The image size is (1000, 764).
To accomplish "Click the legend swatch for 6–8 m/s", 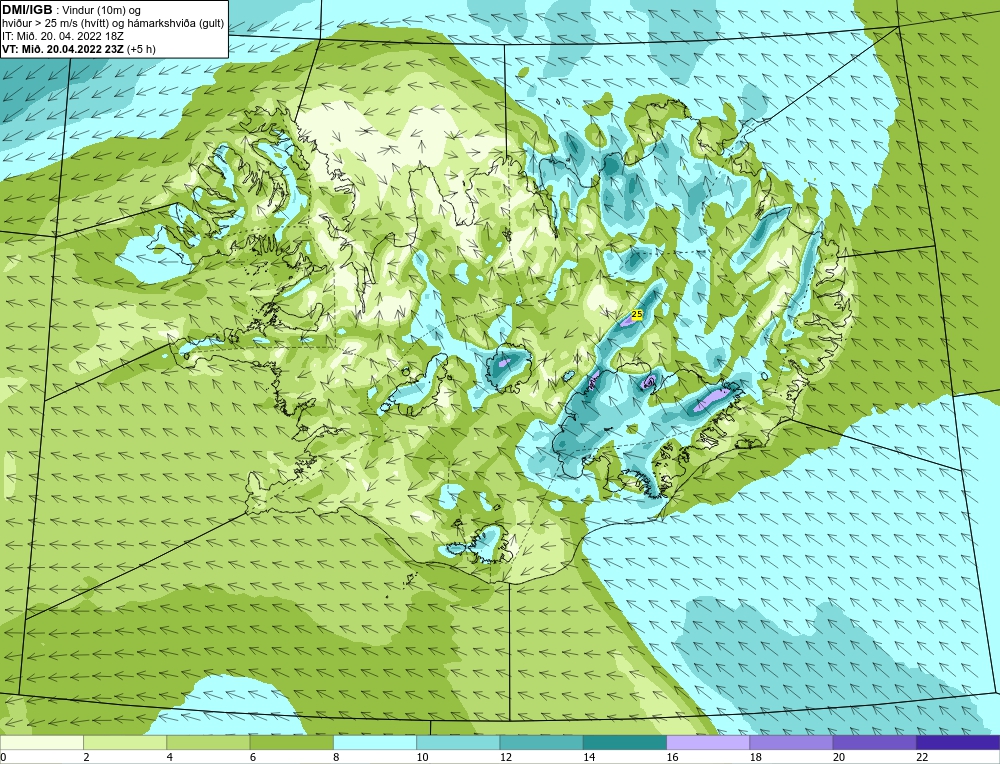I will tap(291, 743).
